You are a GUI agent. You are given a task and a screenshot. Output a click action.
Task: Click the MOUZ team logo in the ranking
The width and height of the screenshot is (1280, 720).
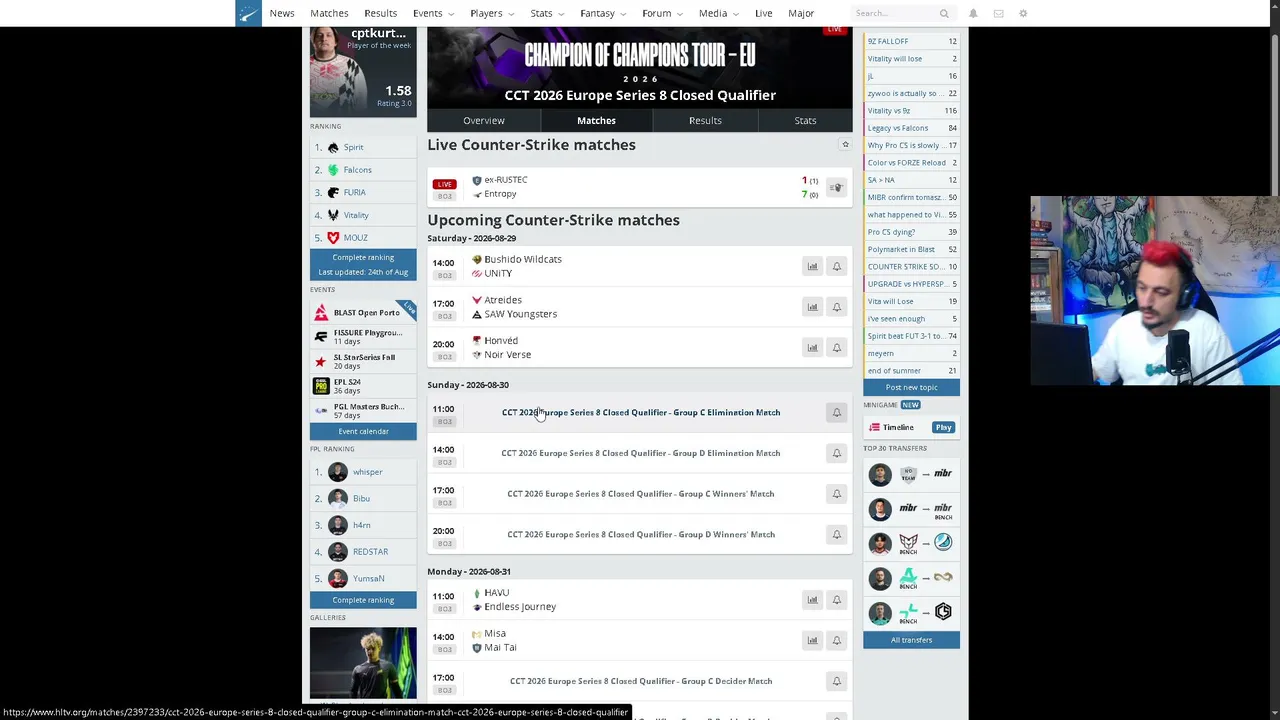pos(333,238)
